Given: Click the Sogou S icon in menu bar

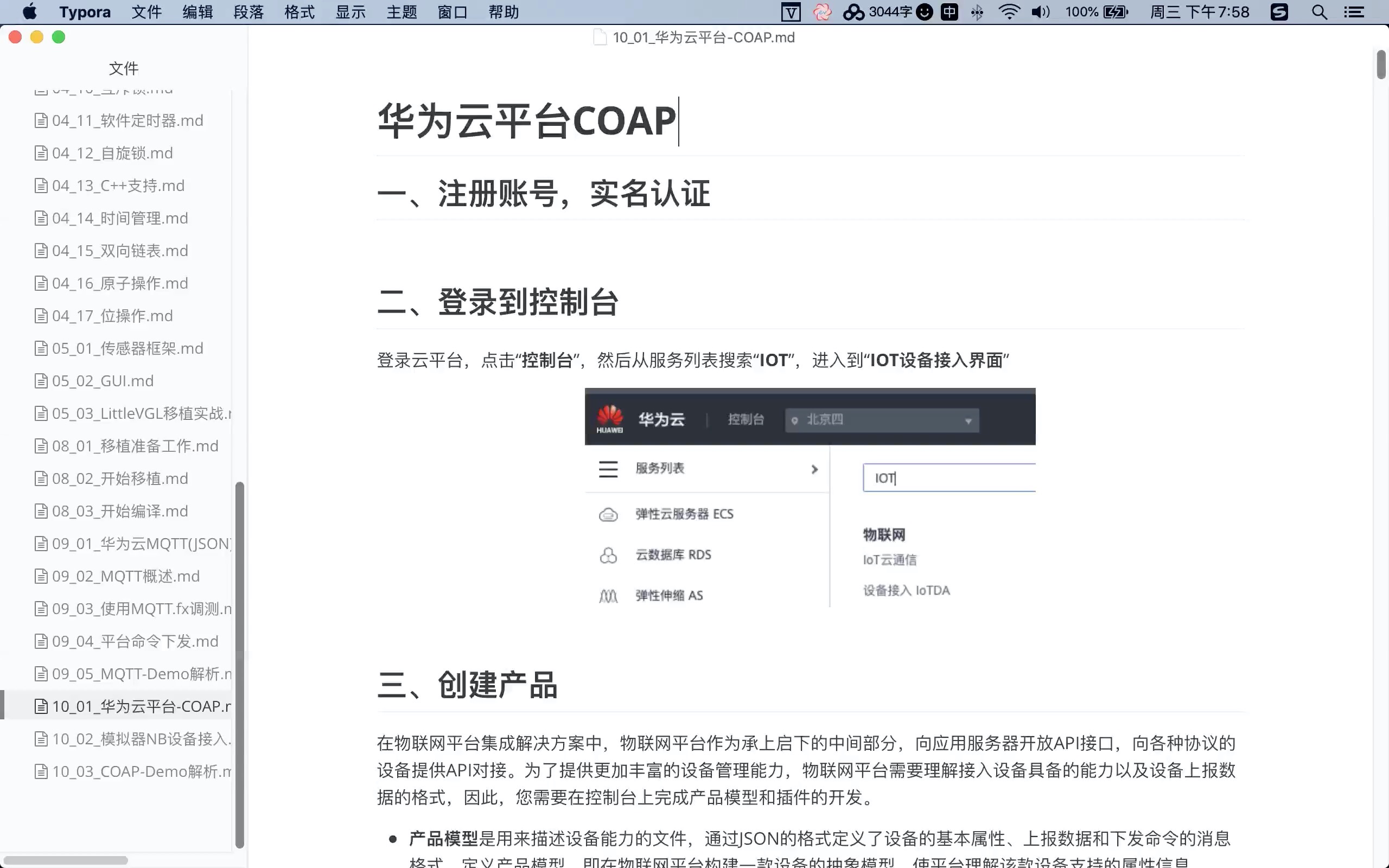Looking at the screenshot, I should point(1279,12).
